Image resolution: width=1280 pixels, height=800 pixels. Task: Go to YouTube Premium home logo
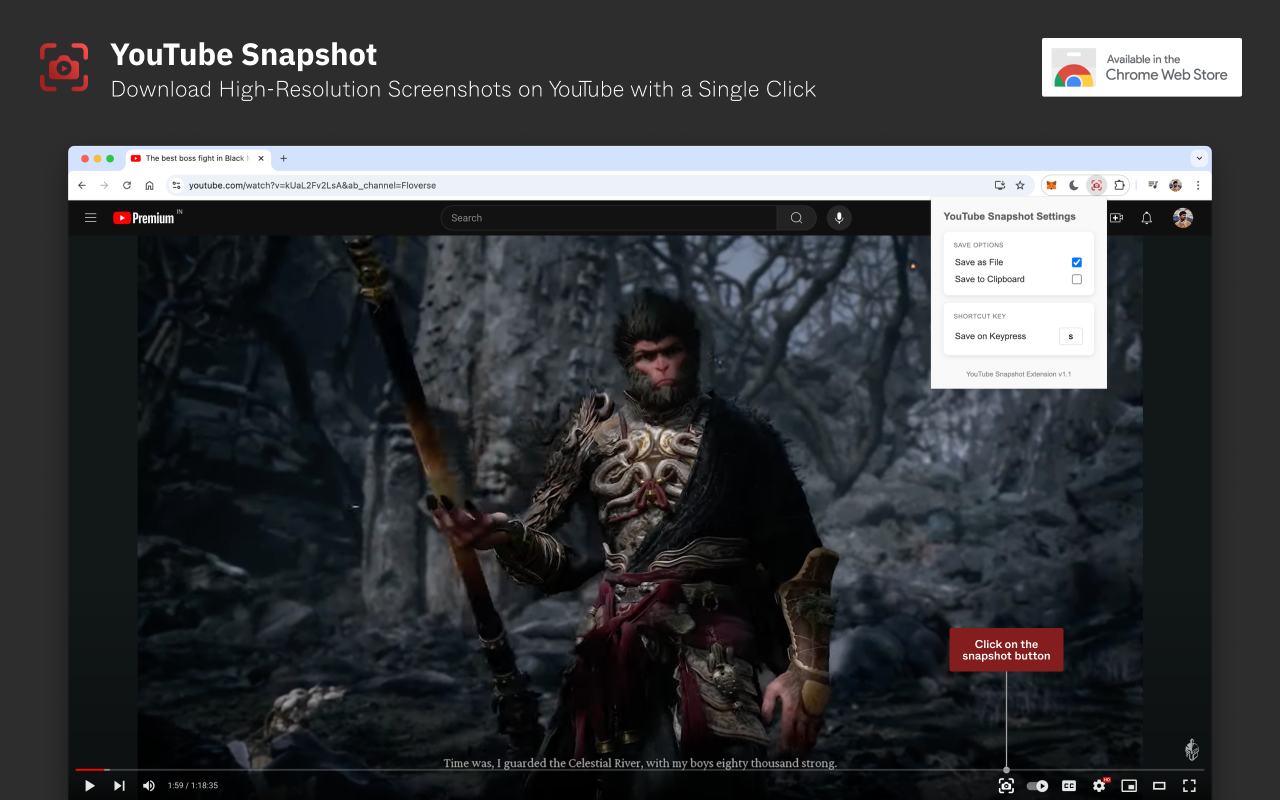coord(146,218)
